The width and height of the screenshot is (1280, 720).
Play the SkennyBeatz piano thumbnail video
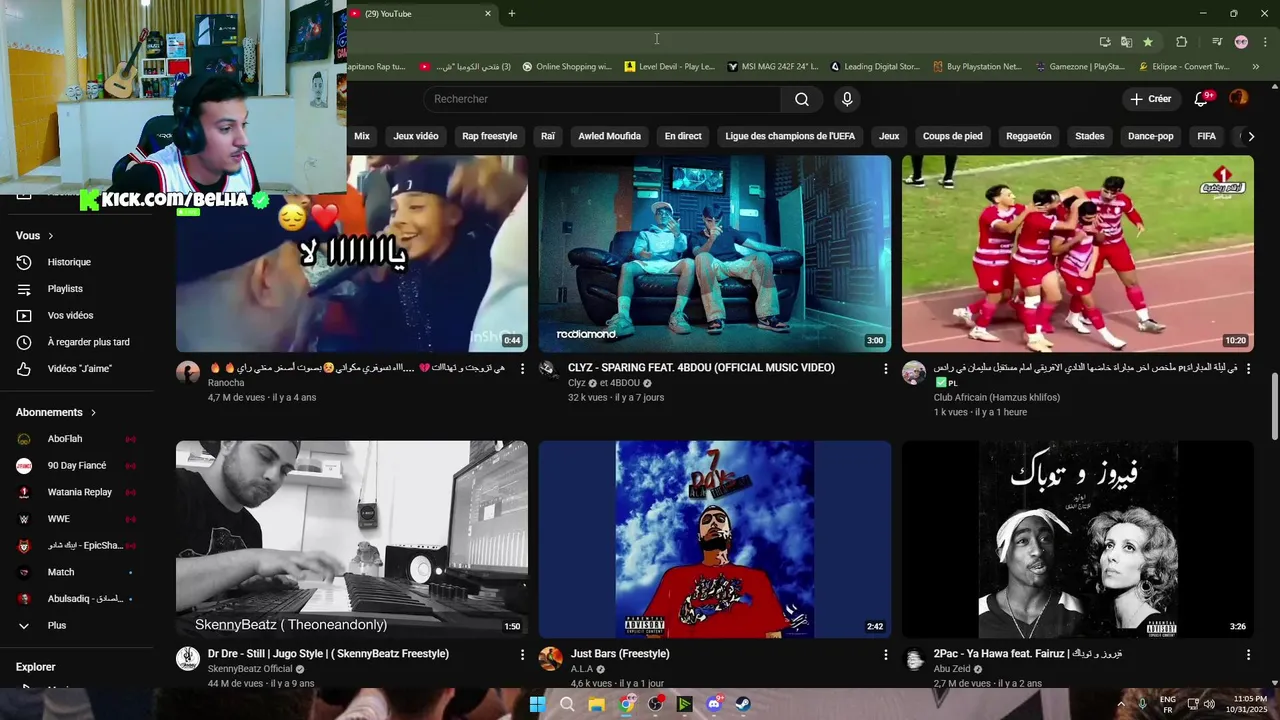coord(352,539)
